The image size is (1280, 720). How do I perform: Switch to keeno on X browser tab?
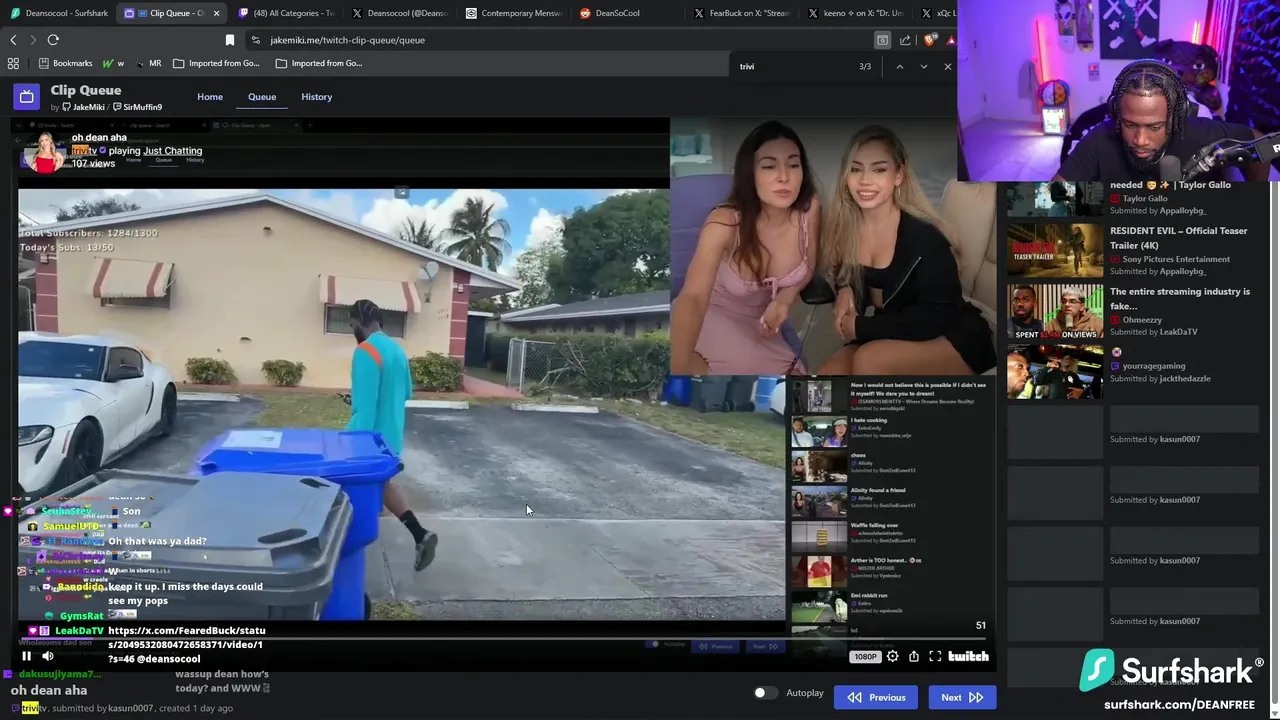coord(855,13)
